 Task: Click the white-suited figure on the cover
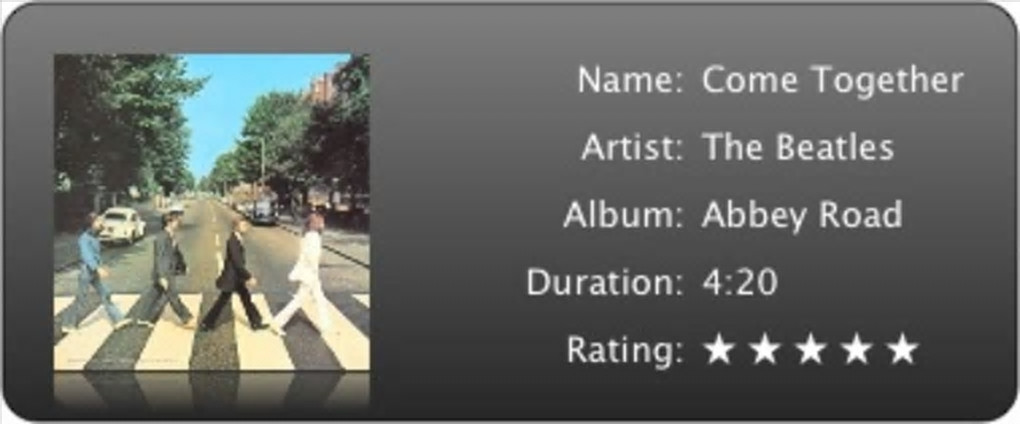click(306, 273)
